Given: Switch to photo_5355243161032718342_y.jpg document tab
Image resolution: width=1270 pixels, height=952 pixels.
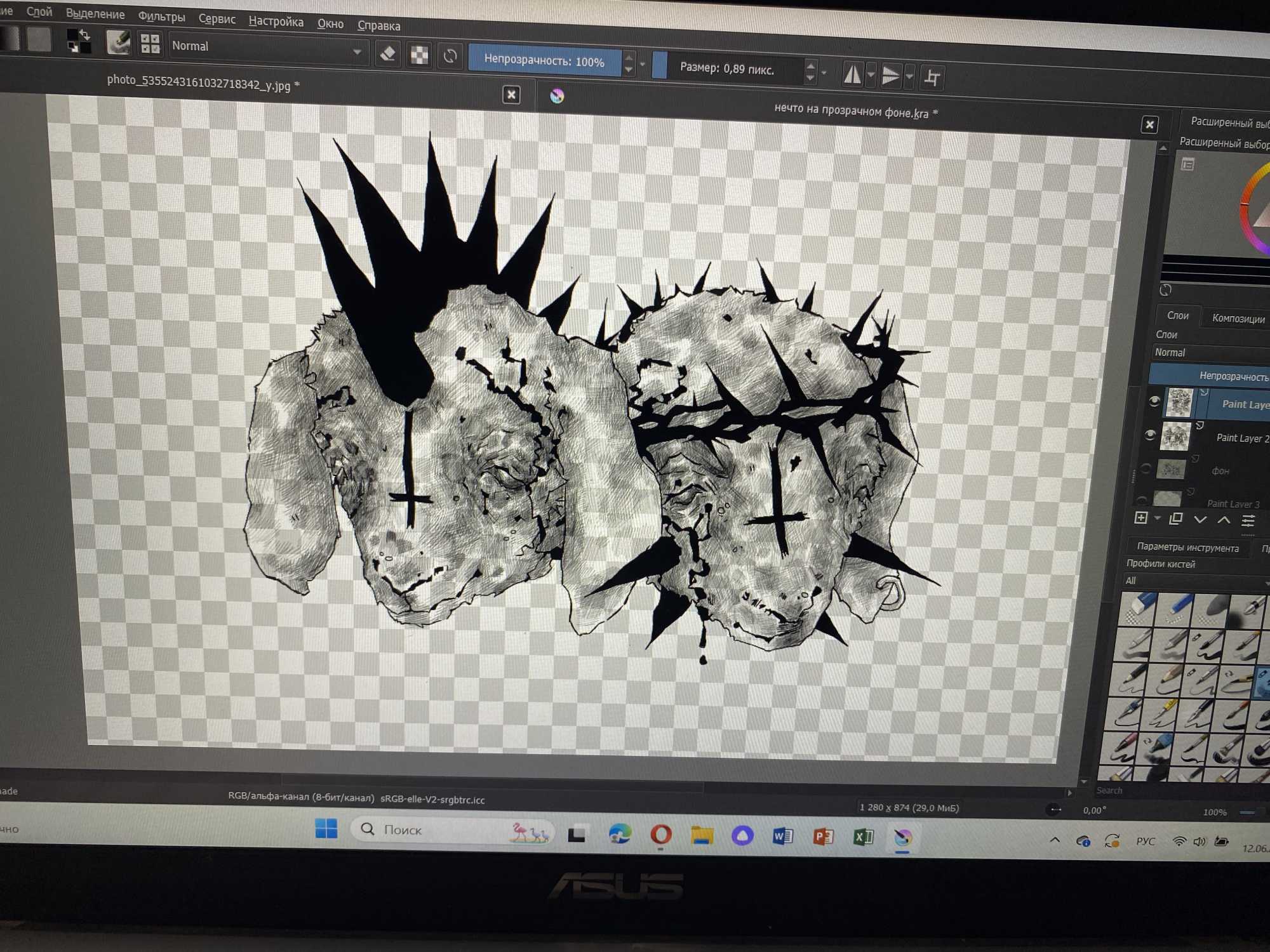Looking at the screenshot, I should pos(203,83).
